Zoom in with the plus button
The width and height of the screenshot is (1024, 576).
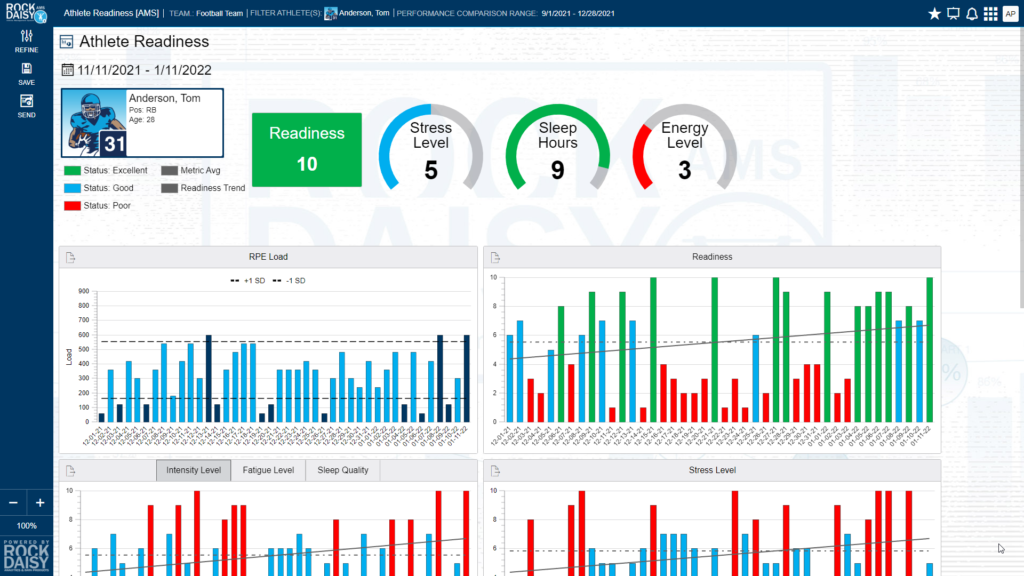click(40, 502)
